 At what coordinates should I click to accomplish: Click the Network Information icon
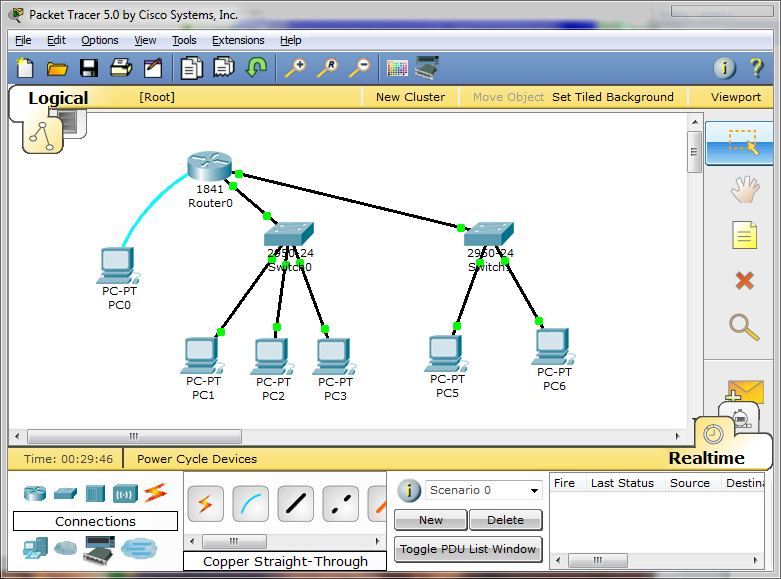tap(725, 68)
